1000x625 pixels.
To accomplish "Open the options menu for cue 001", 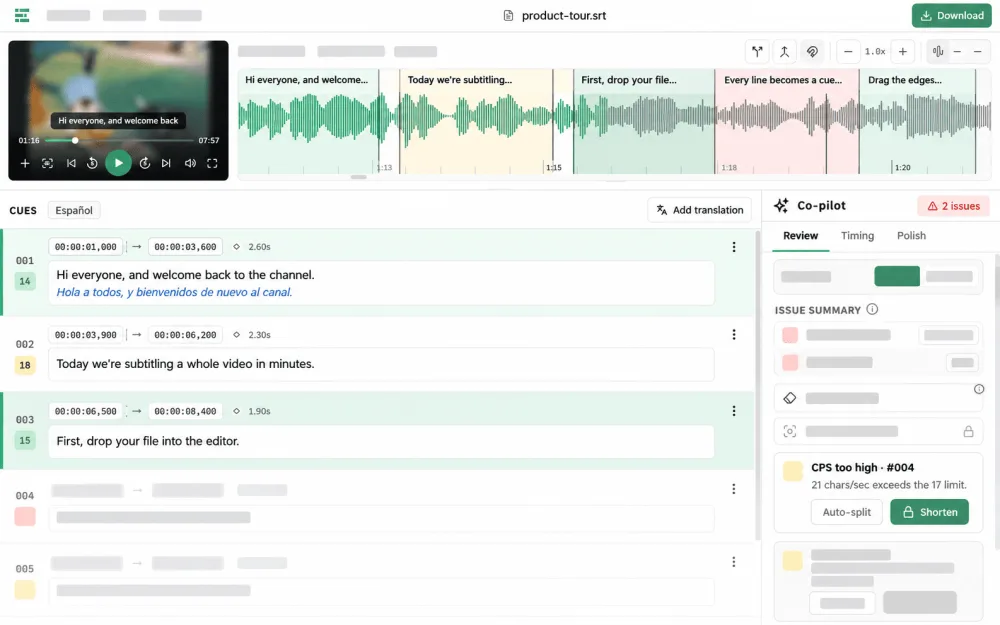I will [734, 247].
